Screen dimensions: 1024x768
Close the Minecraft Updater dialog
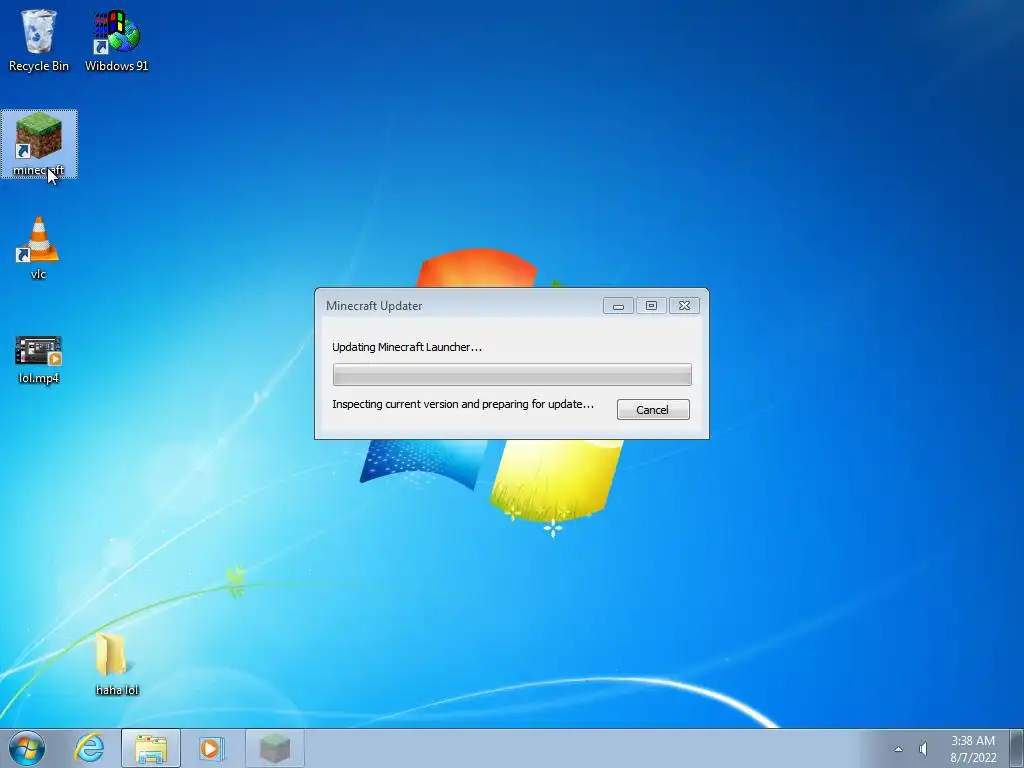[684, 306]
